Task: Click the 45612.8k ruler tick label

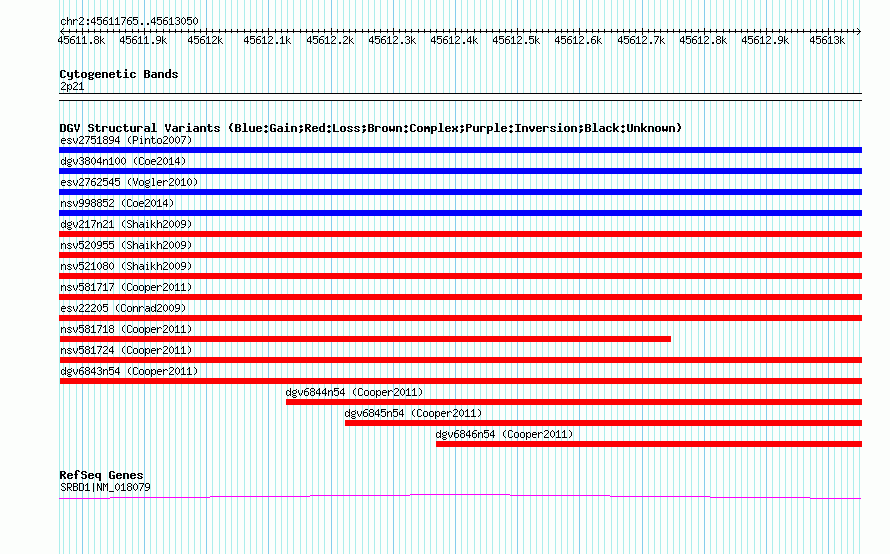Action: 703,40
